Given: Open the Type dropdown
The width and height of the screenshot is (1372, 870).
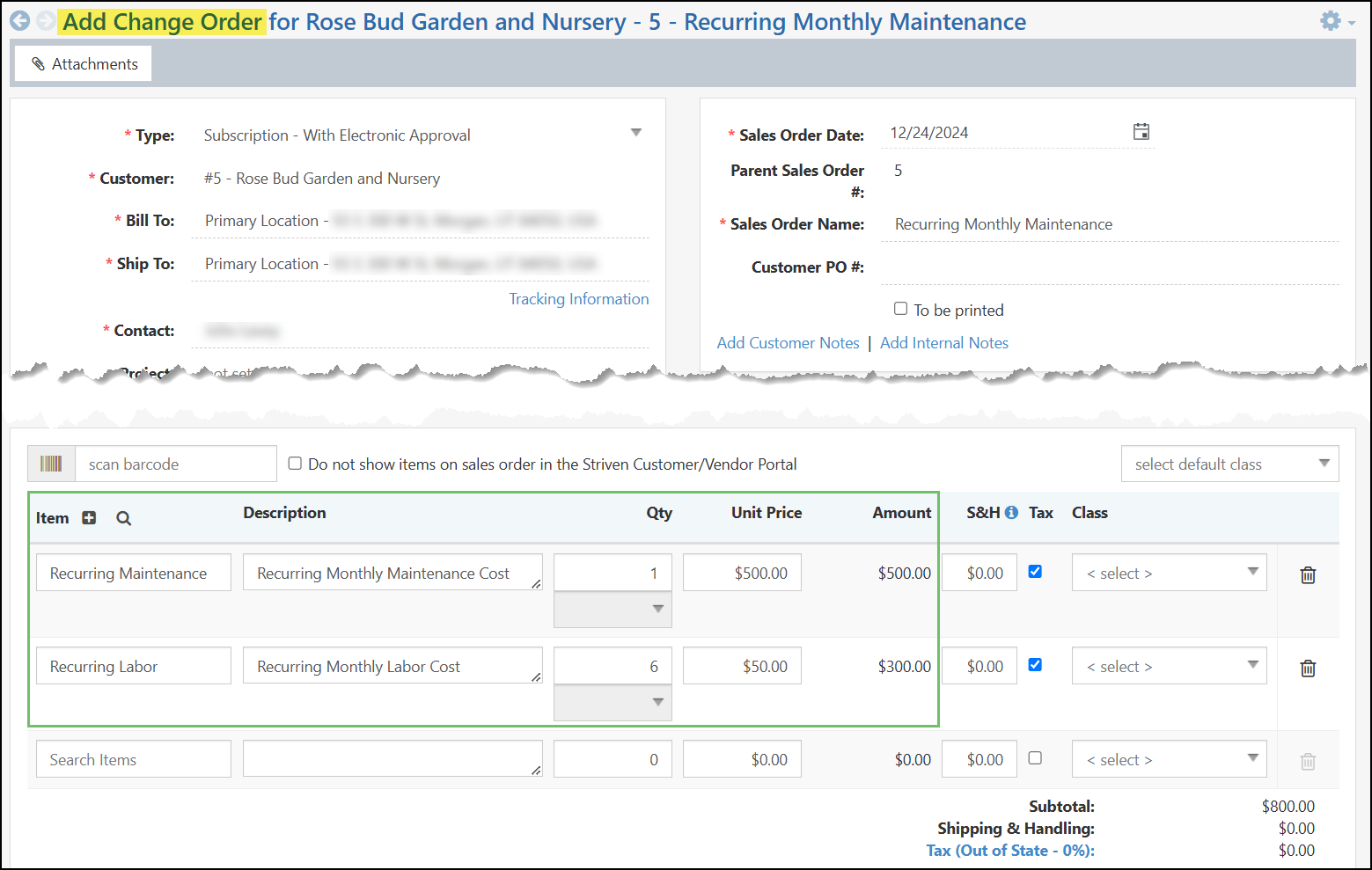Looking at the screenshot, I should pyautogui.click(x=636, y=133).
